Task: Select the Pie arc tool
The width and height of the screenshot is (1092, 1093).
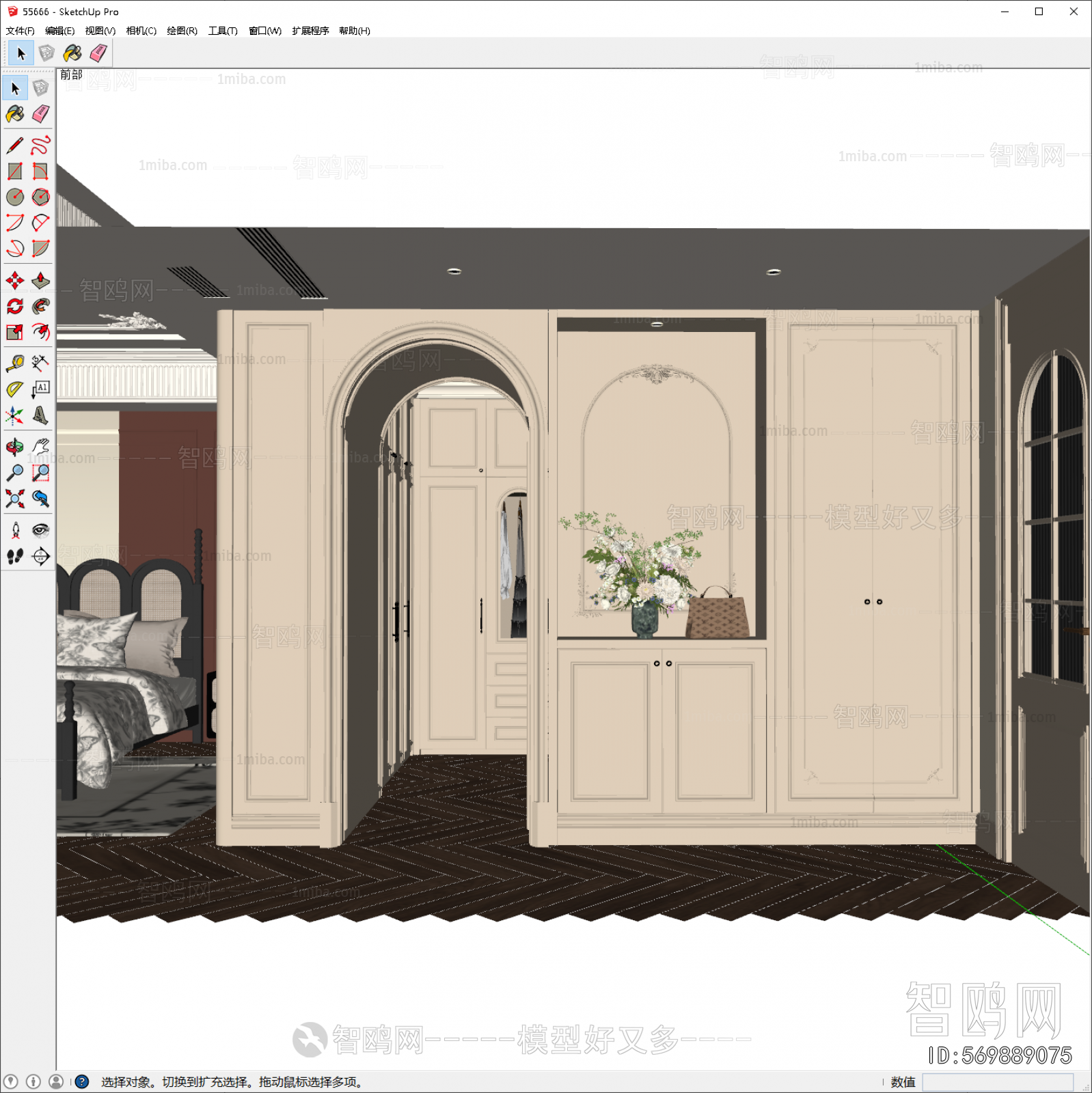Action: [41, 249]
